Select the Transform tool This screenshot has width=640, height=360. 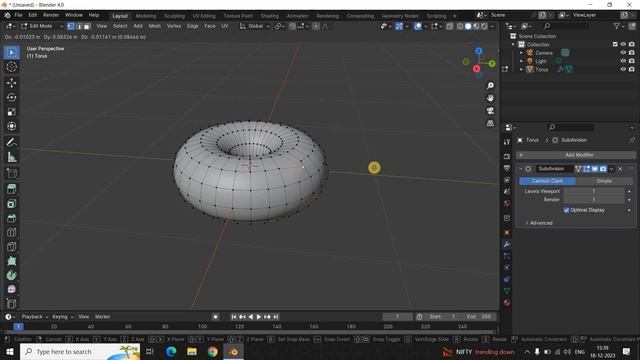(x=11, y=126)
